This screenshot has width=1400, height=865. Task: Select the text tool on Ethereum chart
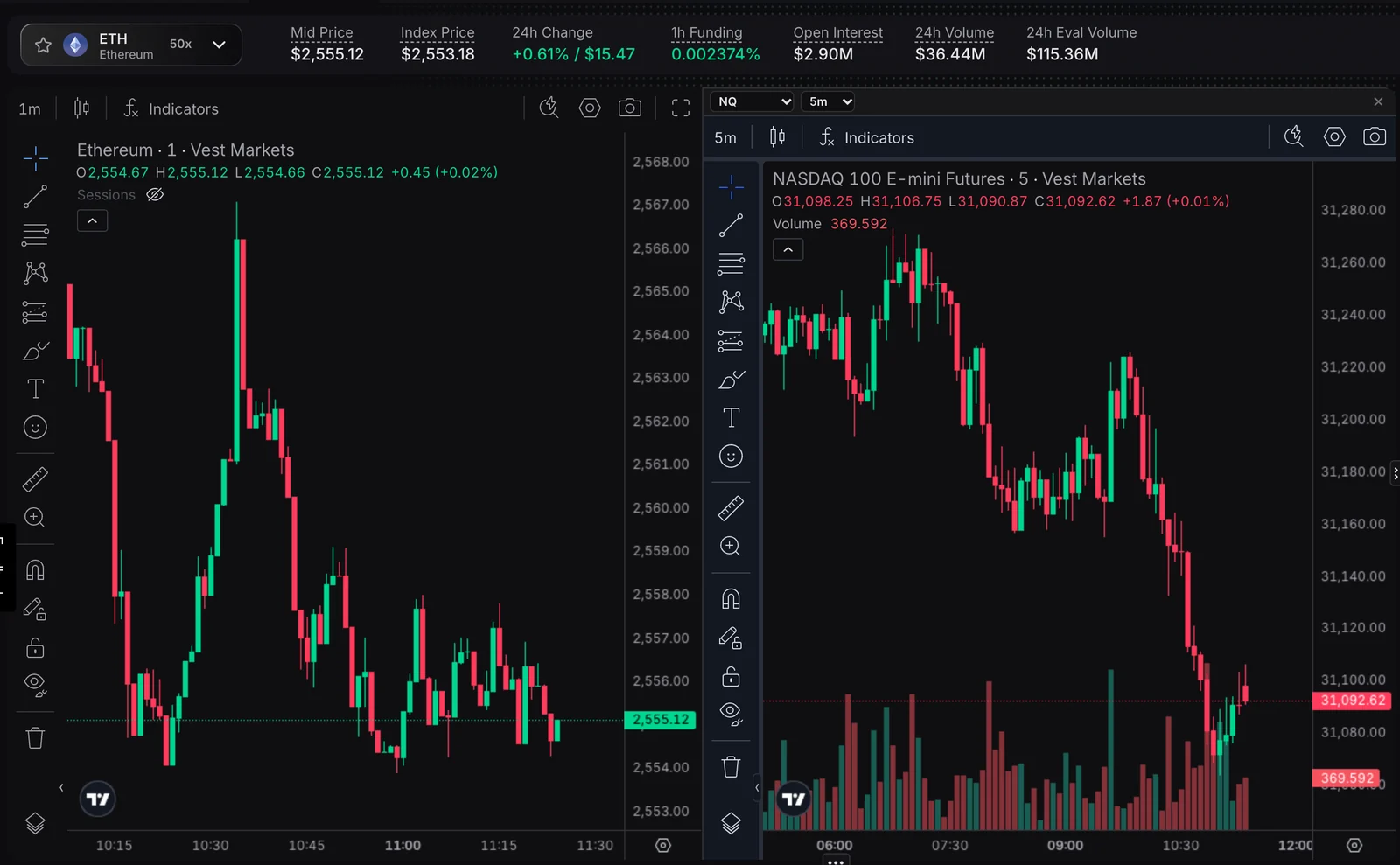[35, 389]
